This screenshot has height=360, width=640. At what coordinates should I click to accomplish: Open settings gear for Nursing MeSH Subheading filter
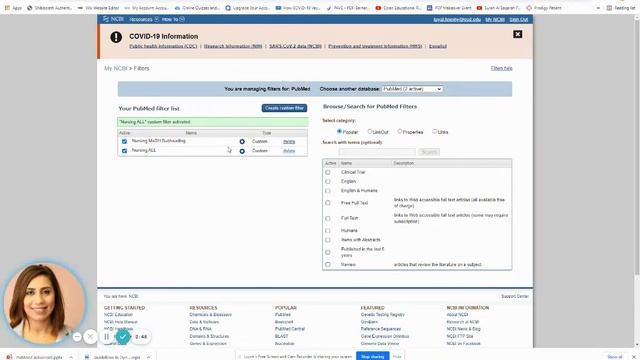[x=242, y=141]
